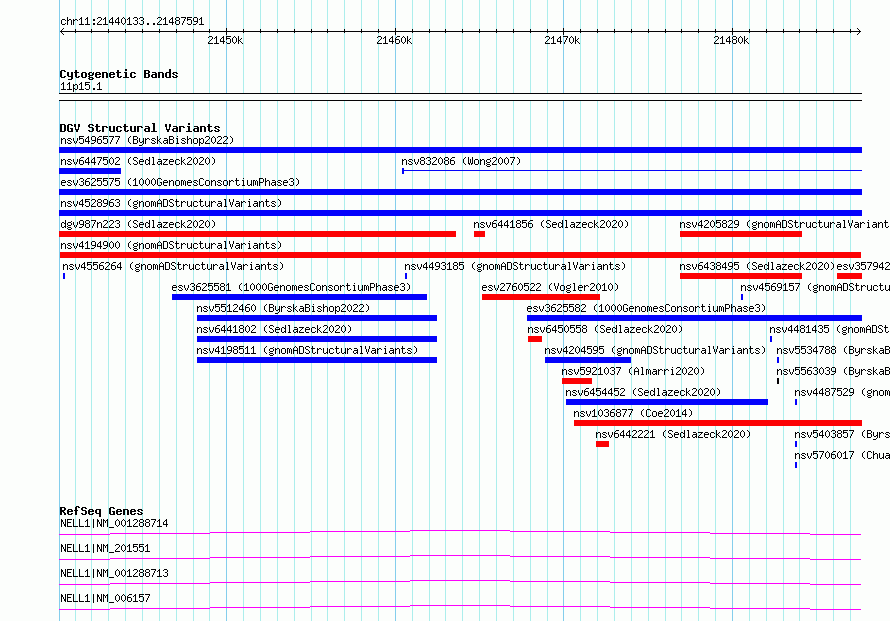Click the nsv4194900 (gnomADStructuralVariants) label
The image size is (890, 621).
(171, 245)
